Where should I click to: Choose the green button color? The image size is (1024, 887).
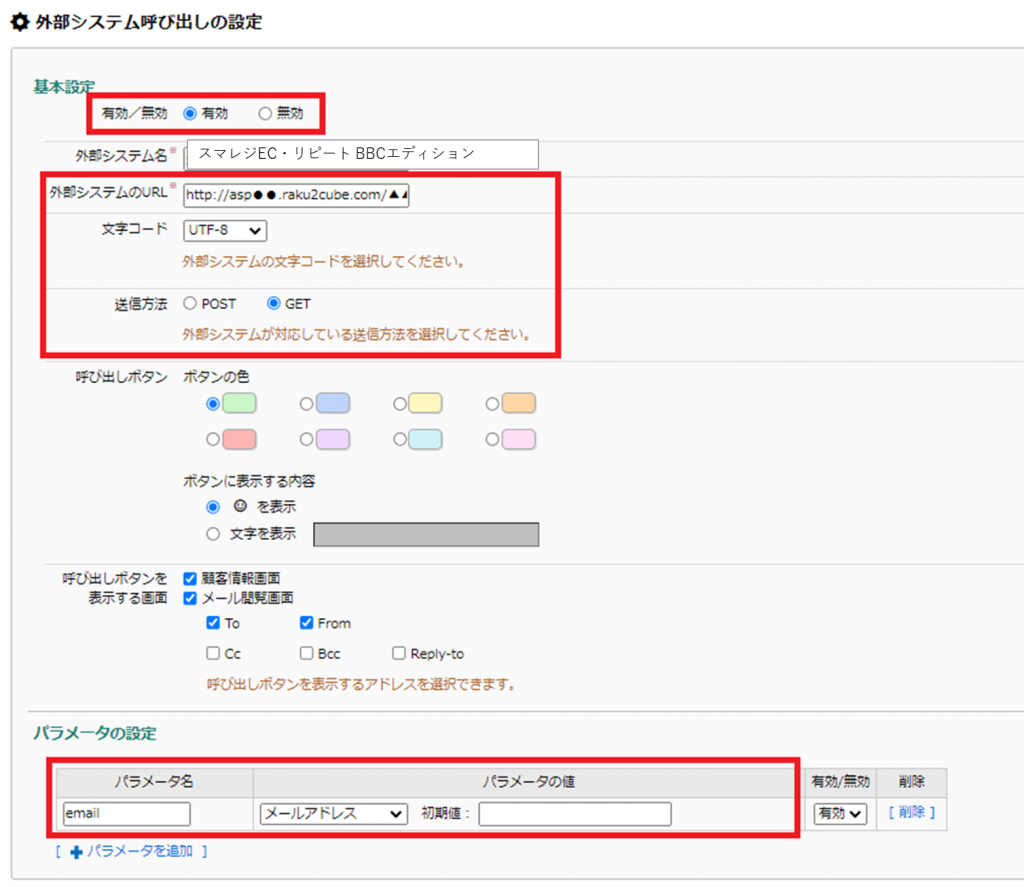tap(213, 404)
